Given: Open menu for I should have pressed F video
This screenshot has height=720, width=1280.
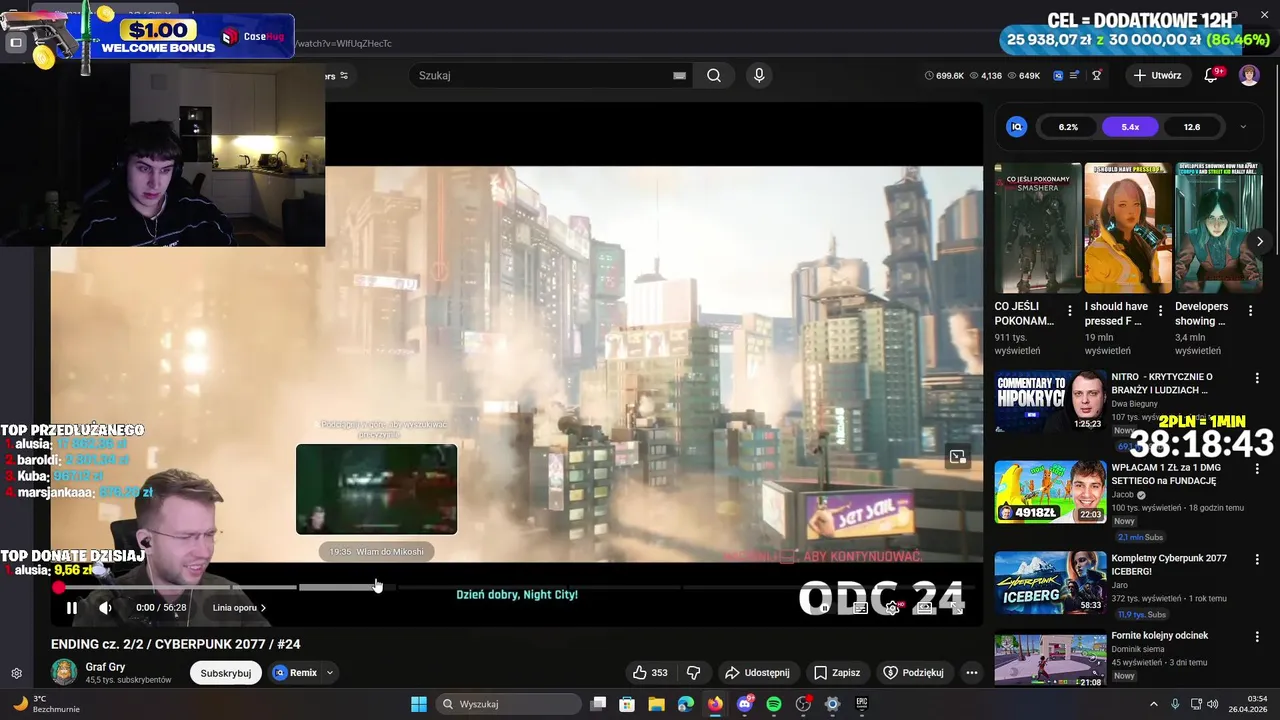Looking at the screenshot, I should (1160, 311).
